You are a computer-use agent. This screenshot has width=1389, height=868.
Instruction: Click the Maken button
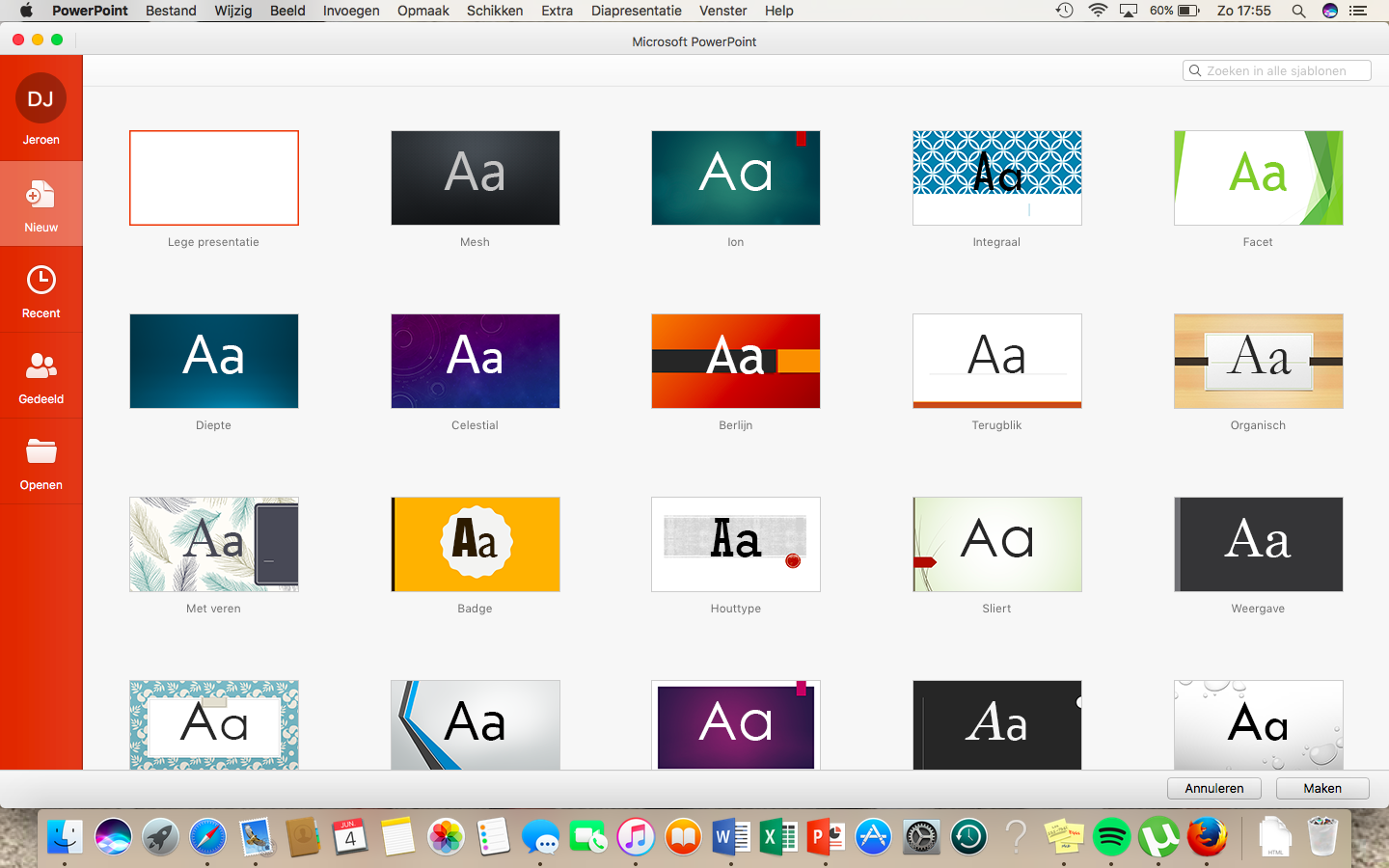pyautogui.click(x=1322, y=788)
